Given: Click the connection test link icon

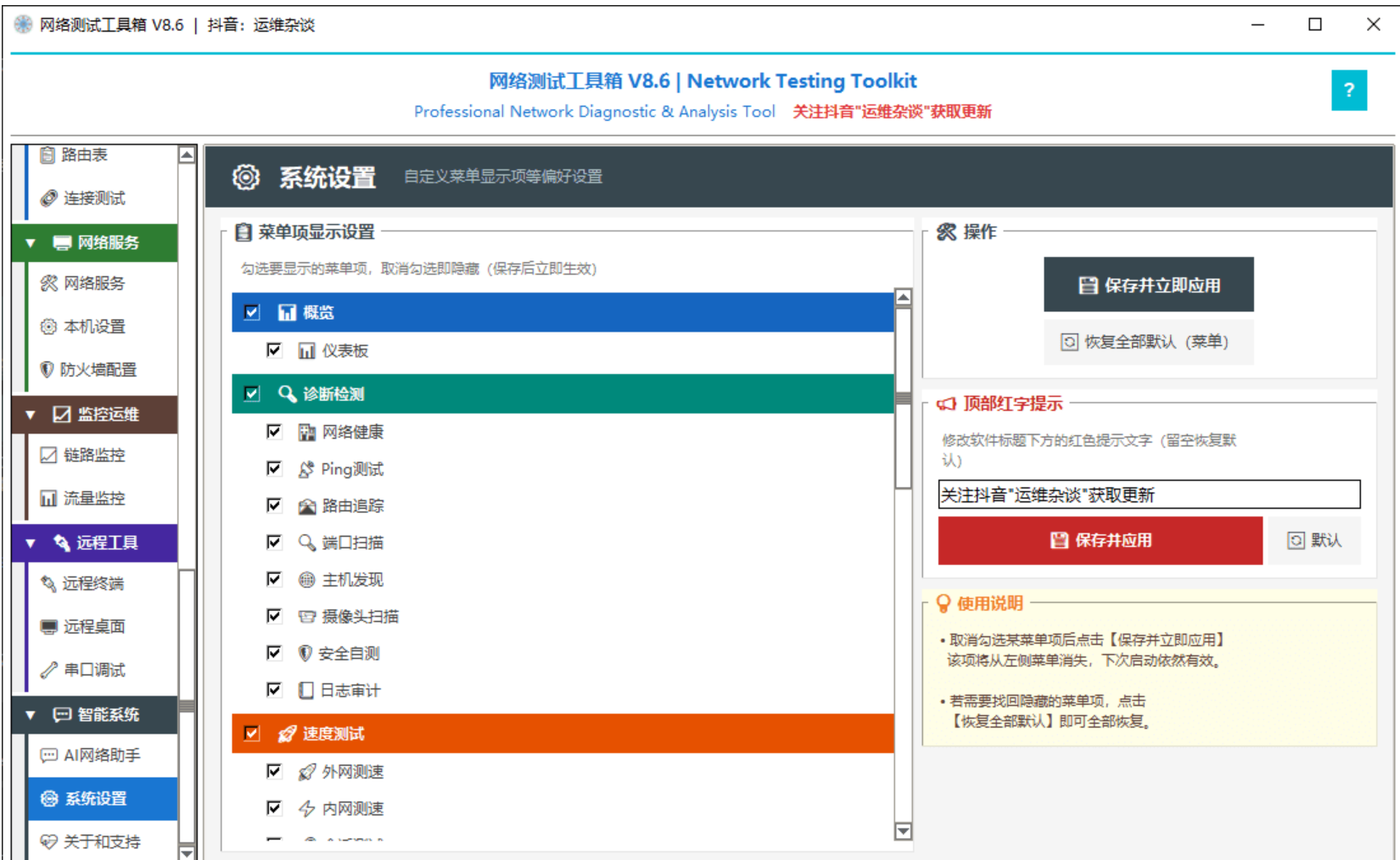Looking at the screenshot, I should [49, 198].
